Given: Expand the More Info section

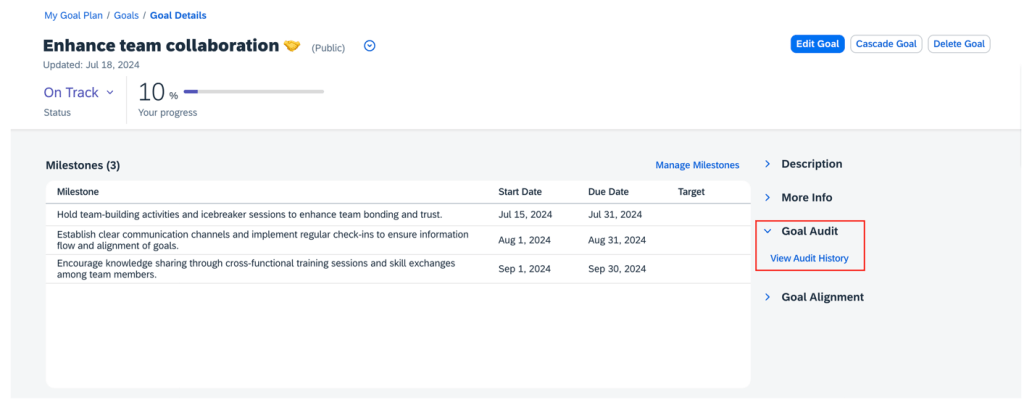Looking at the screenshot, I should [x=806, y=198].
